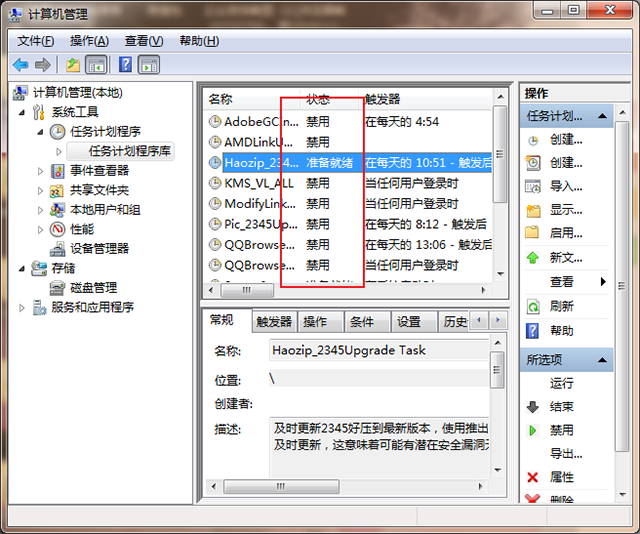Image resolution: width=640 pixels, height=534 pixels.
Task: Click the Forward arrow in the toolbar
Action: point(43,65)
